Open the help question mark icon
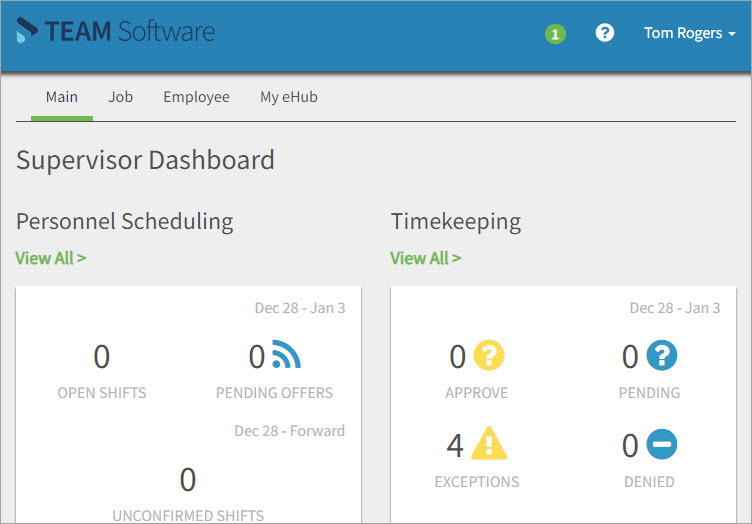 pos(604,33)
